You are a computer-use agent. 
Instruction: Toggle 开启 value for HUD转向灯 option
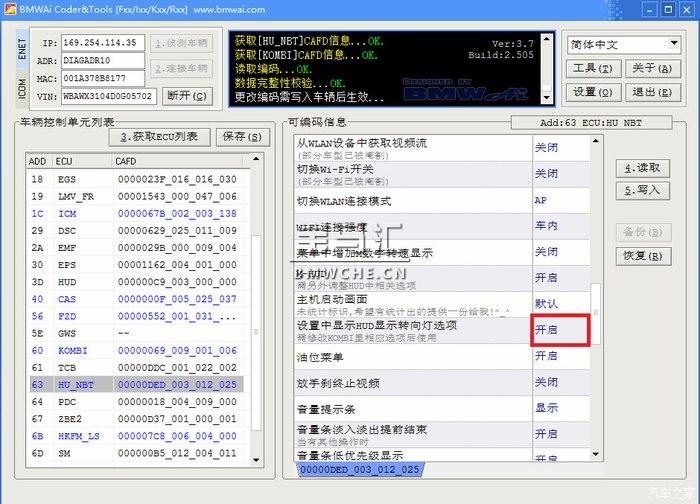(x=560, y=329)
